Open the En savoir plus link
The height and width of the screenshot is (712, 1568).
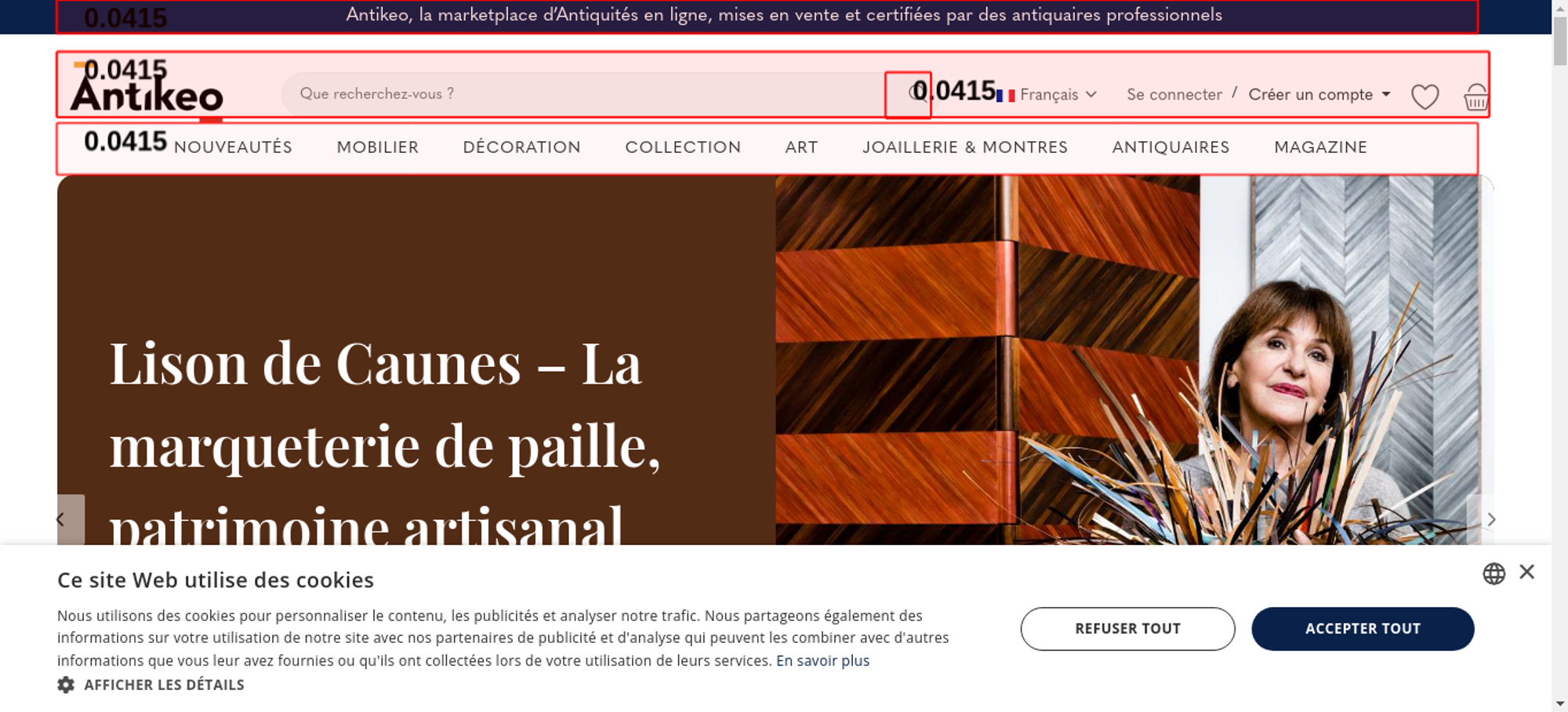point(822,661)
